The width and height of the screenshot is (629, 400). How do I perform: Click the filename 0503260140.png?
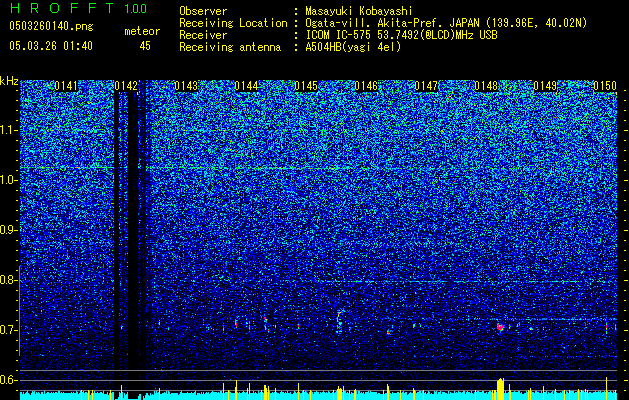coord(51,27)
